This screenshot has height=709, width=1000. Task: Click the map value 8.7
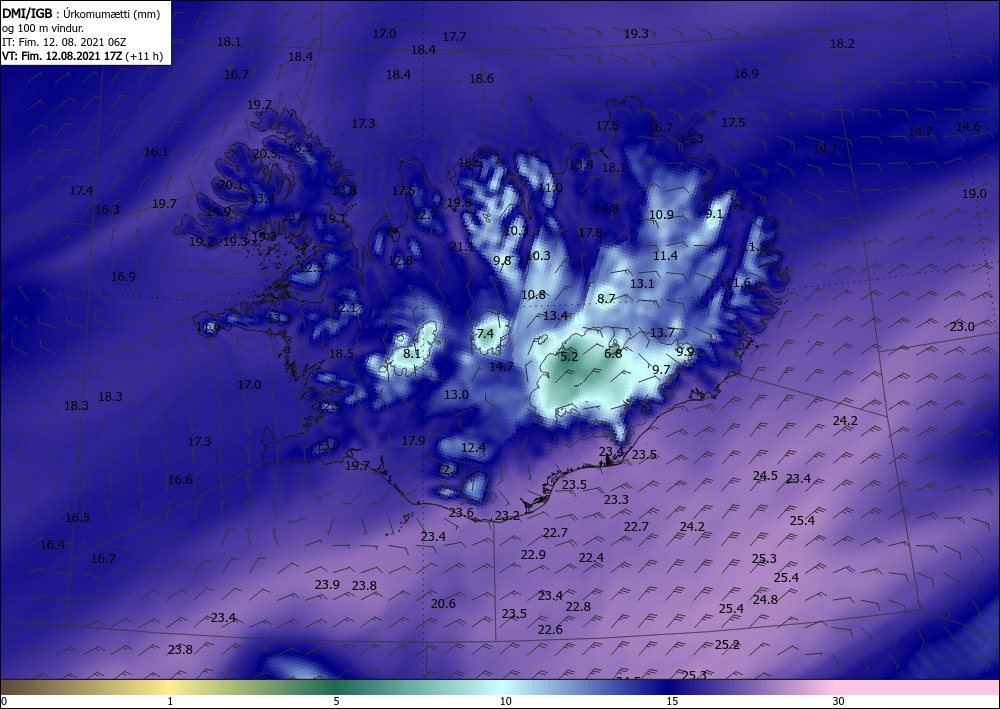(606, 298)
